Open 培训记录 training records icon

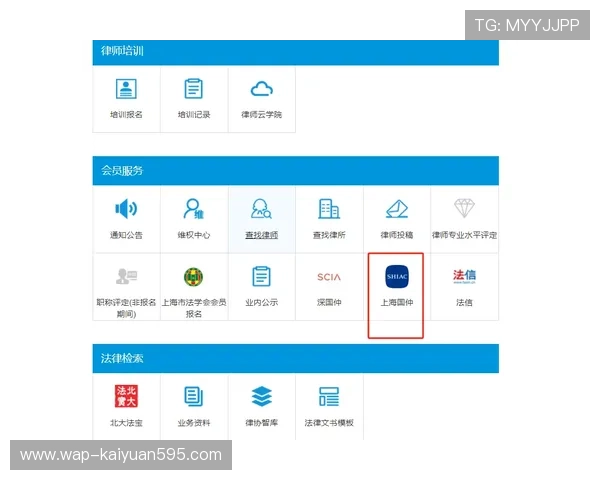coord(194,89)
